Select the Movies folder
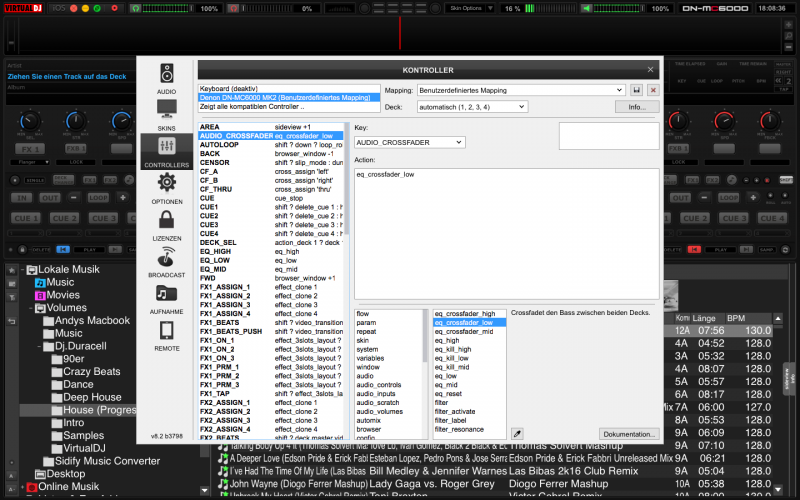 click(x=57, y=295)
